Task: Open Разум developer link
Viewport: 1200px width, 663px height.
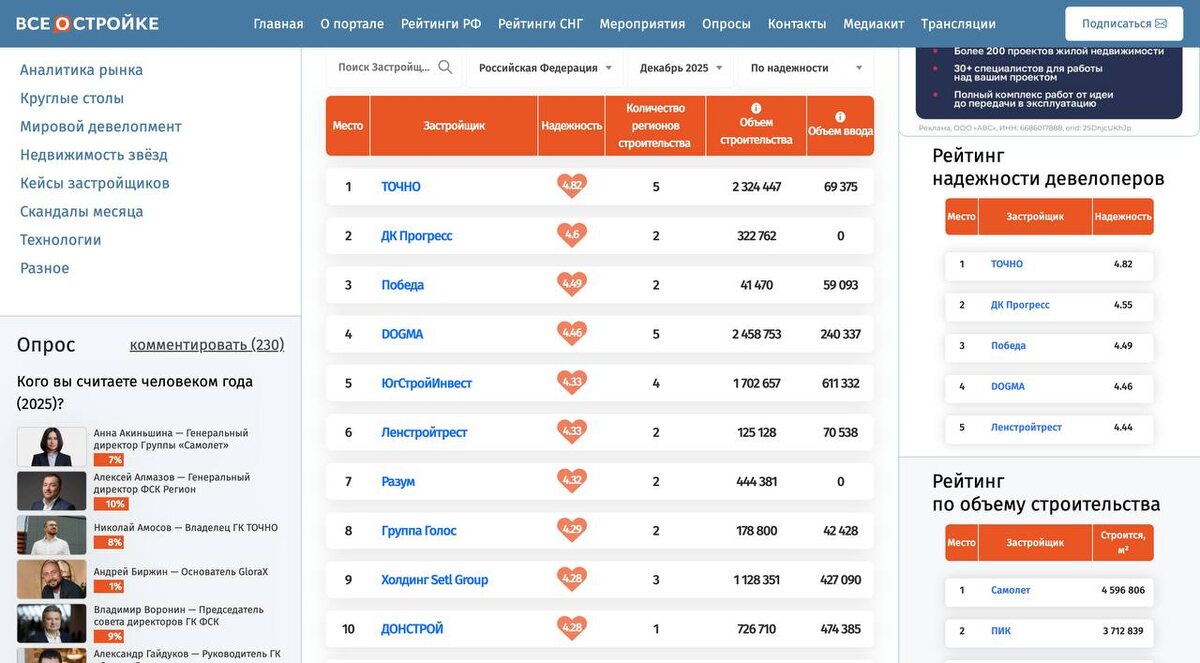Action: 398,481
